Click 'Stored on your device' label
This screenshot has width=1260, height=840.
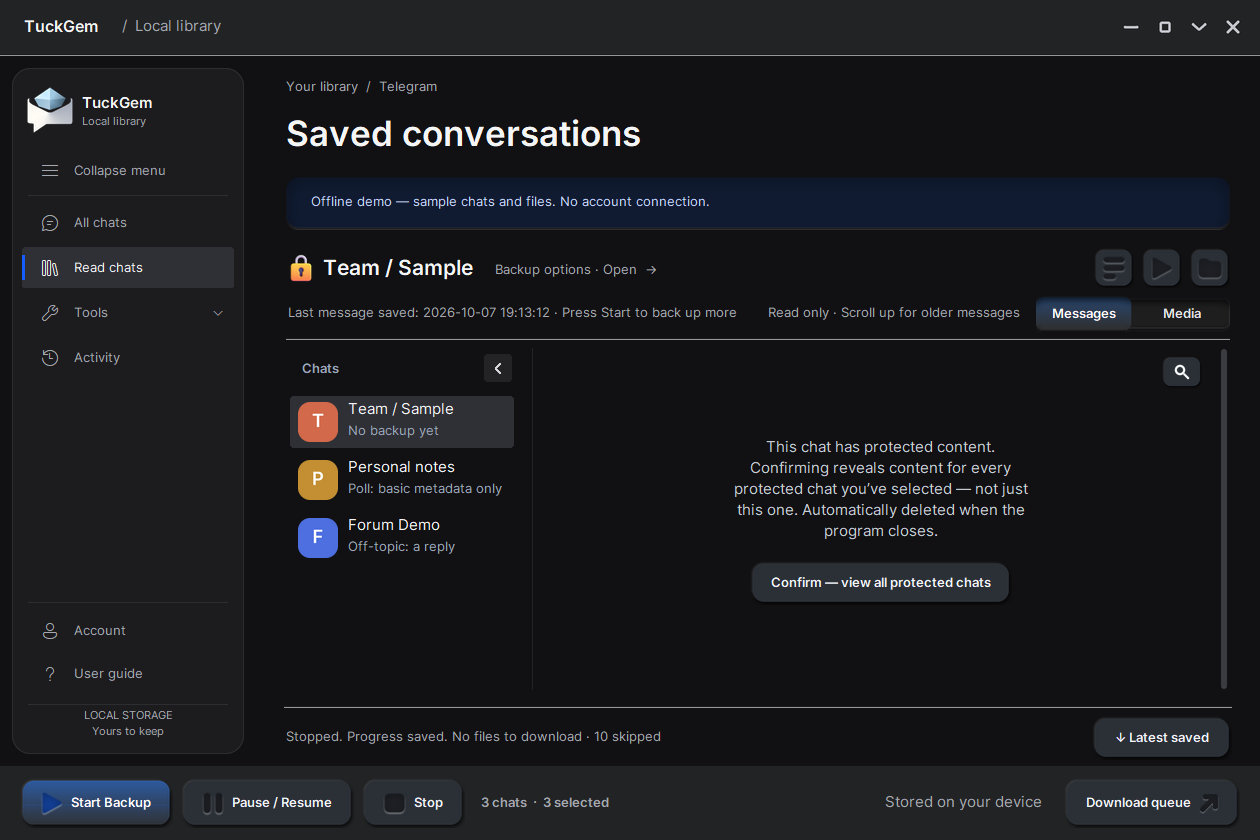(963, 802)
